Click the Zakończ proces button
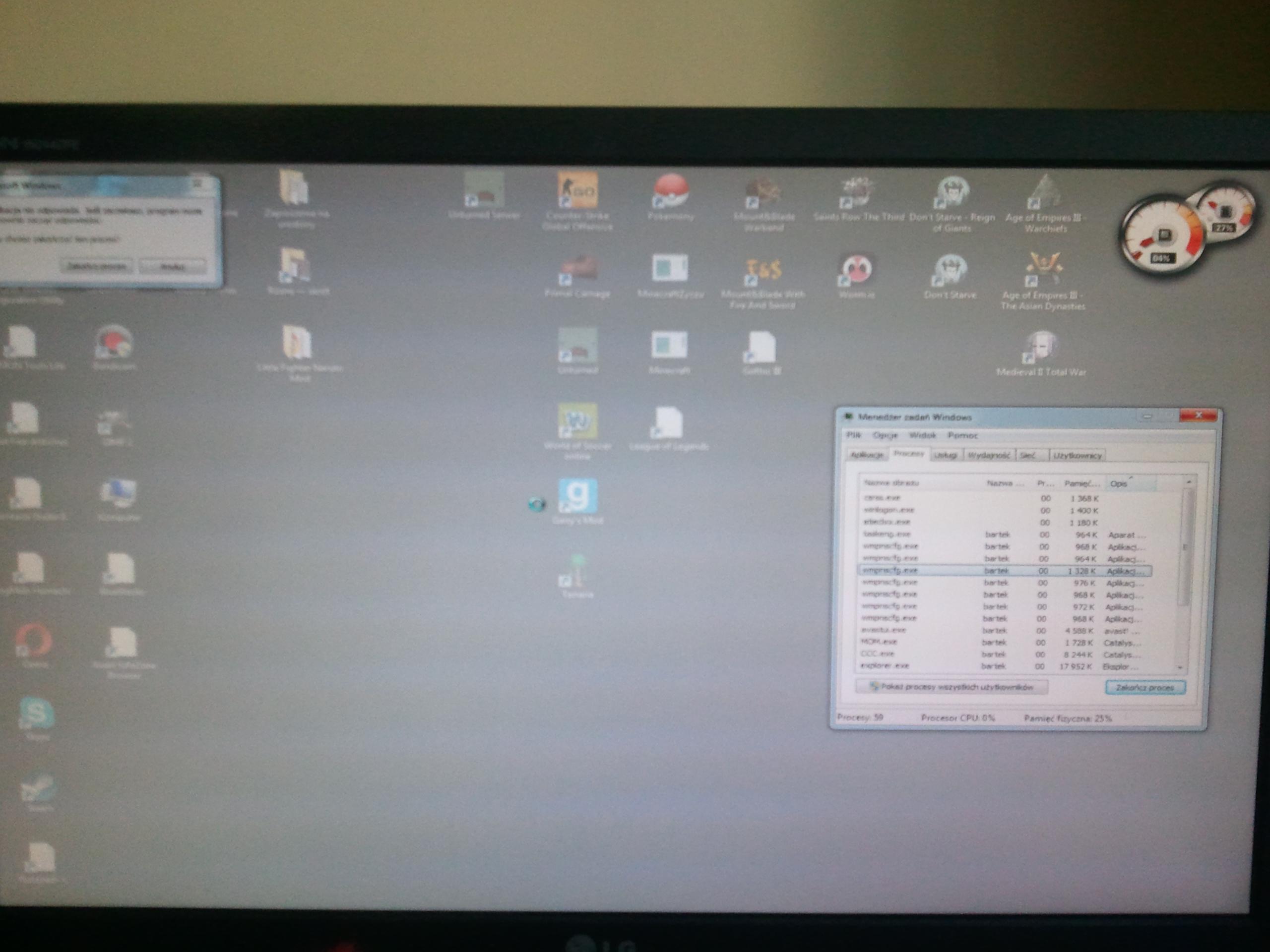 (1144, 687)
